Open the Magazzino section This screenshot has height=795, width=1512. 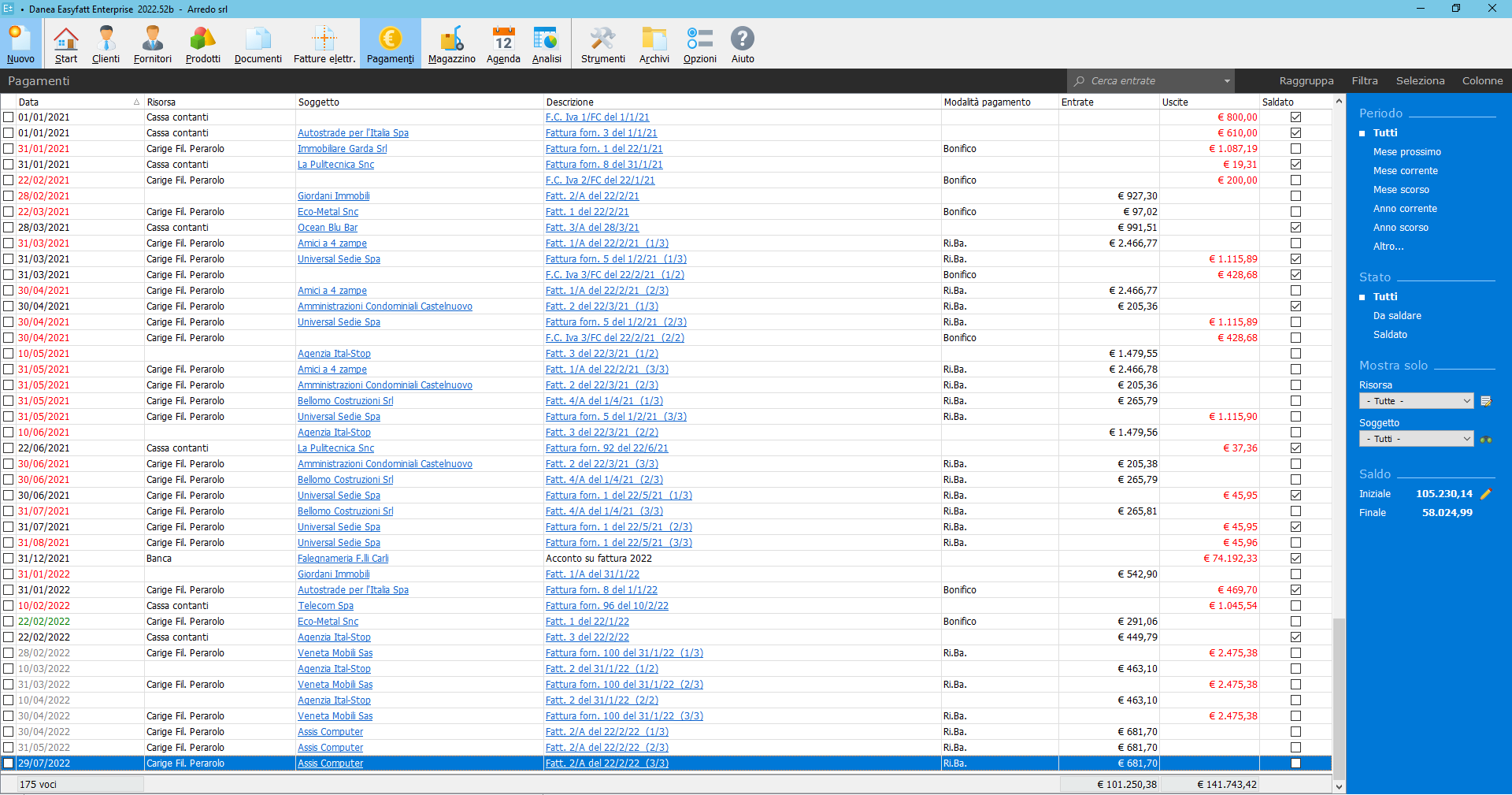tap(450, 43)
